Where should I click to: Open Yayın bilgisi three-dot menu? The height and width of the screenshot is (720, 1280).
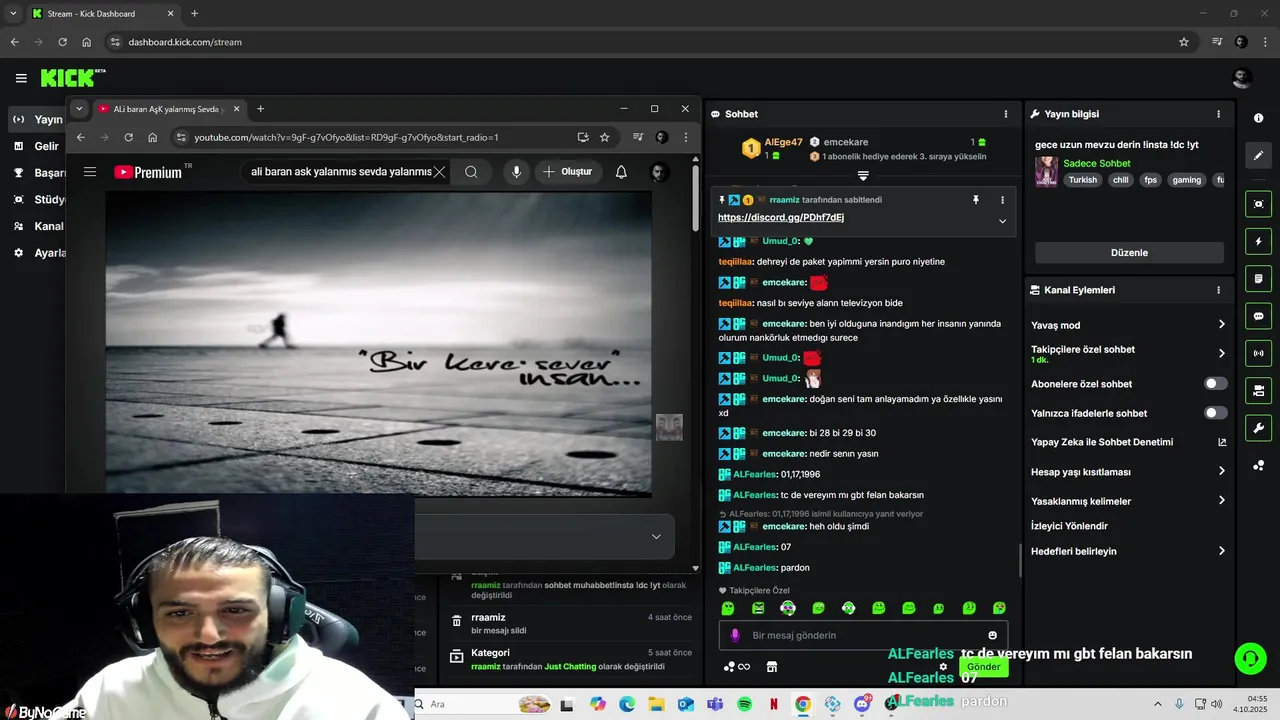(x=1218, y=114)
